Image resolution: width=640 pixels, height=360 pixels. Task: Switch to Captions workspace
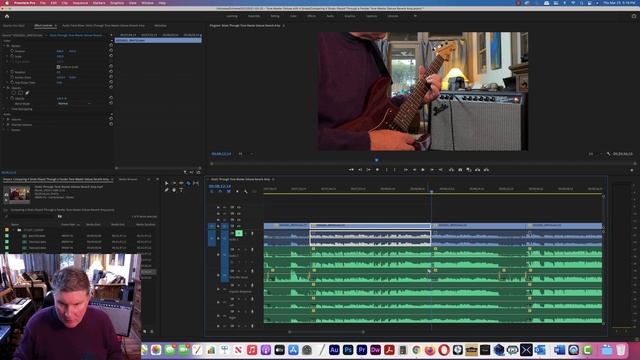(371, 16)
